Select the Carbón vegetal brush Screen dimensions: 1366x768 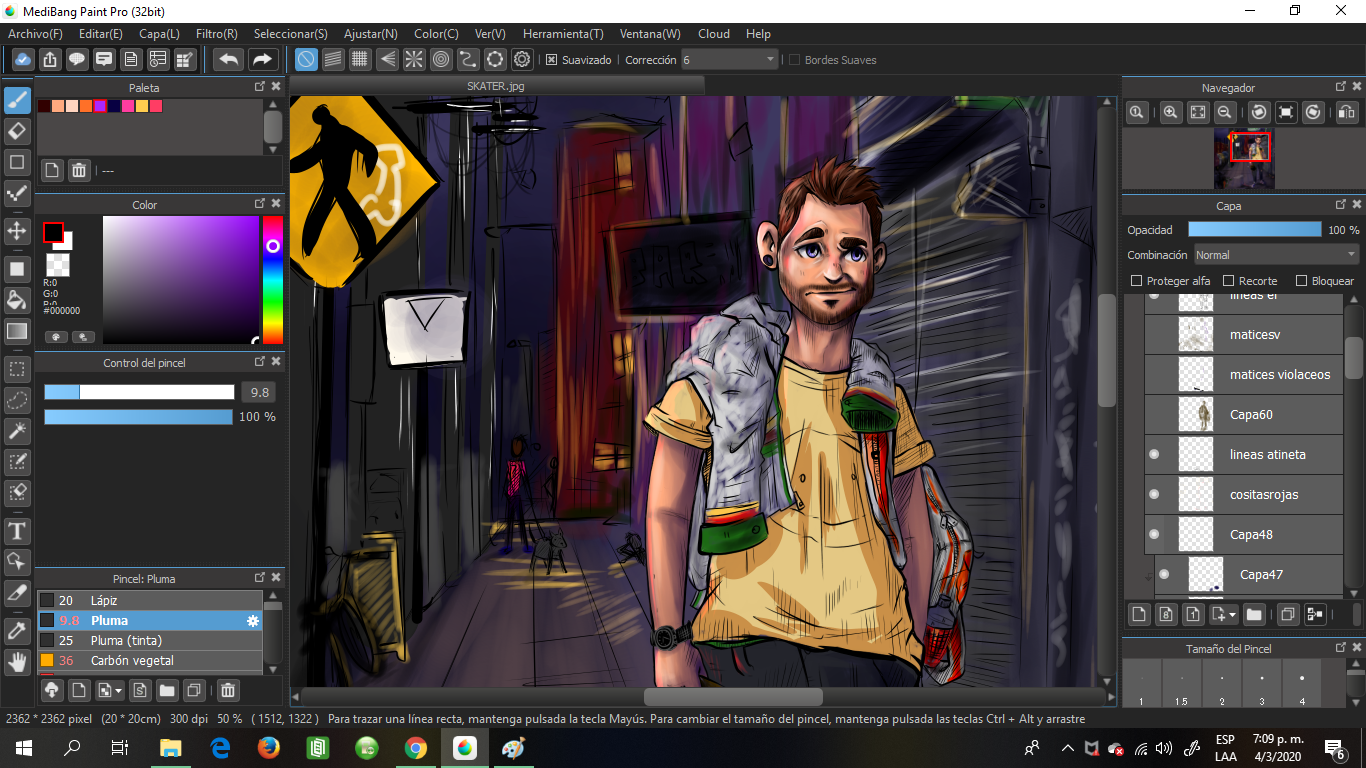[x=131, y=660]
